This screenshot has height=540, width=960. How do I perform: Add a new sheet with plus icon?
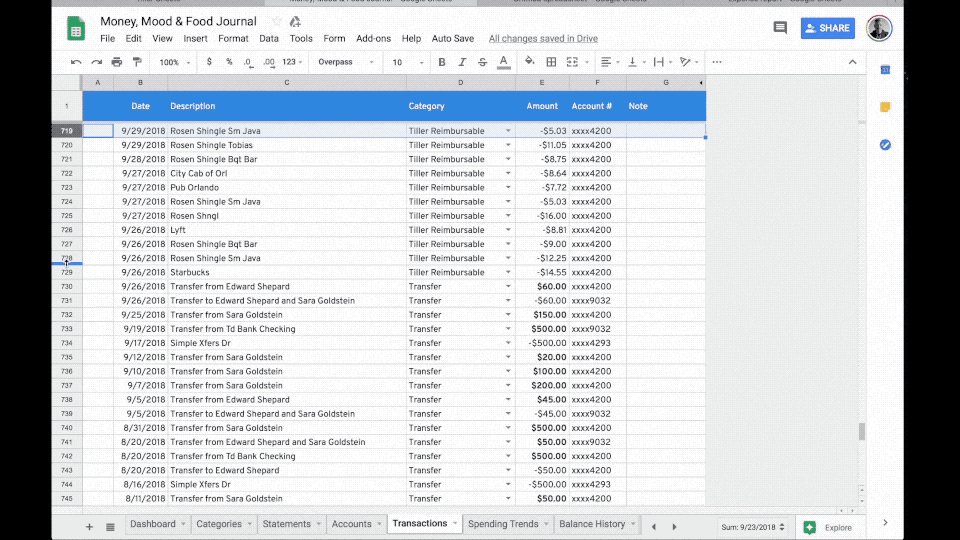(89, 527)
